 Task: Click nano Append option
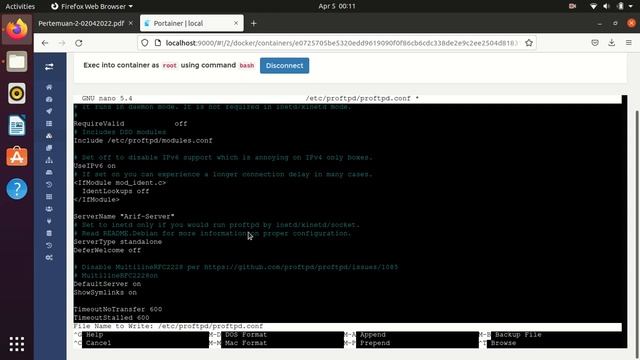373,335
